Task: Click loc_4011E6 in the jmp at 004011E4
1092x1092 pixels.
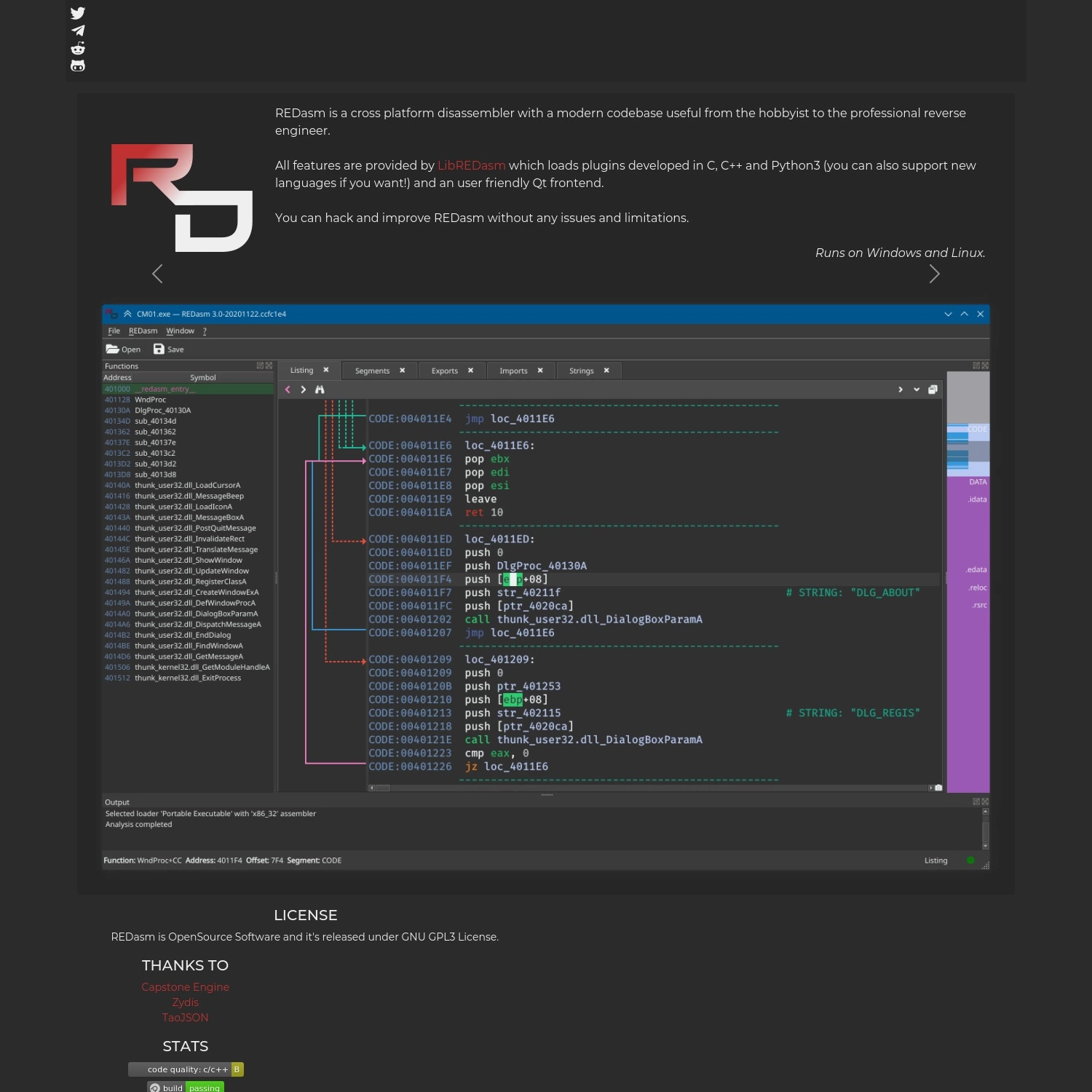Action: pos(523,419)
